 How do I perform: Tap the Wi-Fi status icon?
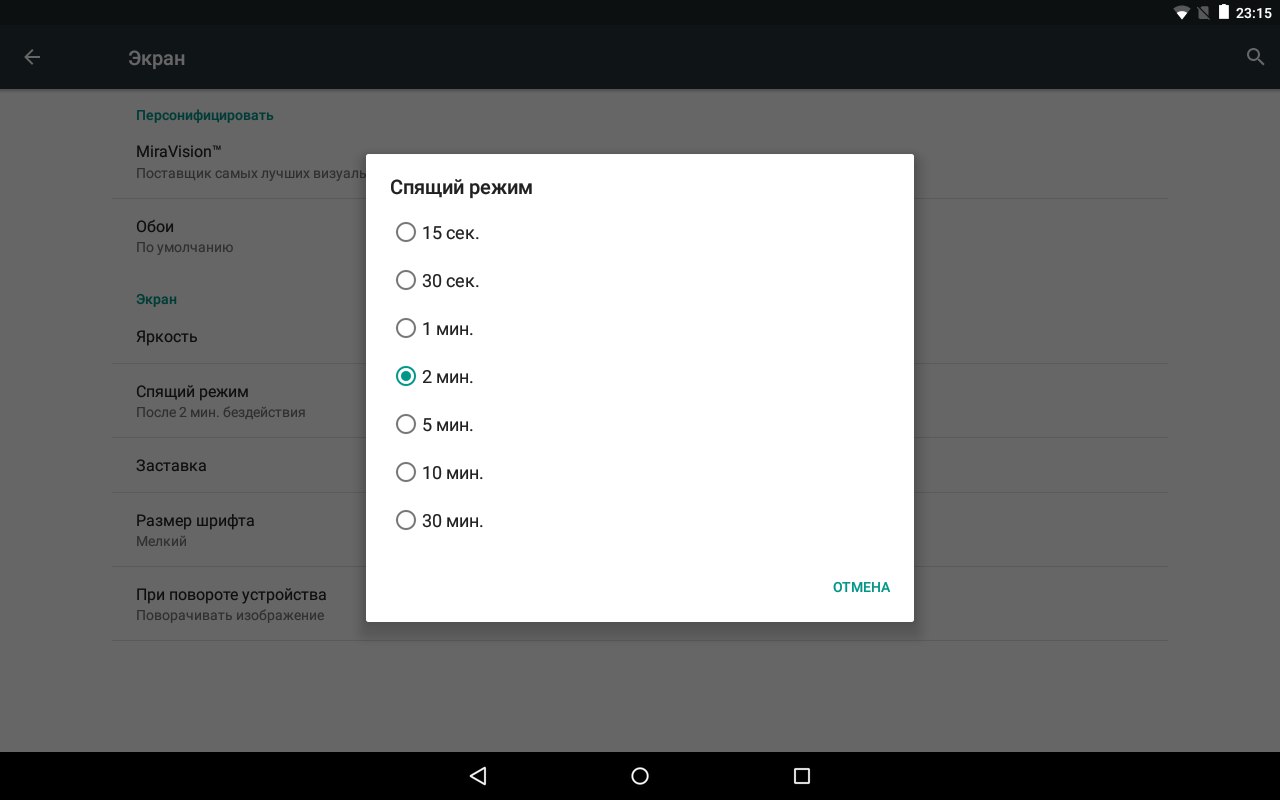pyautogui.click(x=1182, y=13)
